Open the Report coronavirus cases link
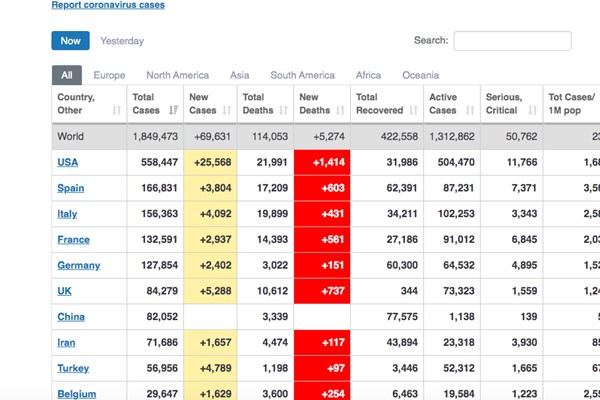 (x=108, y=5)
